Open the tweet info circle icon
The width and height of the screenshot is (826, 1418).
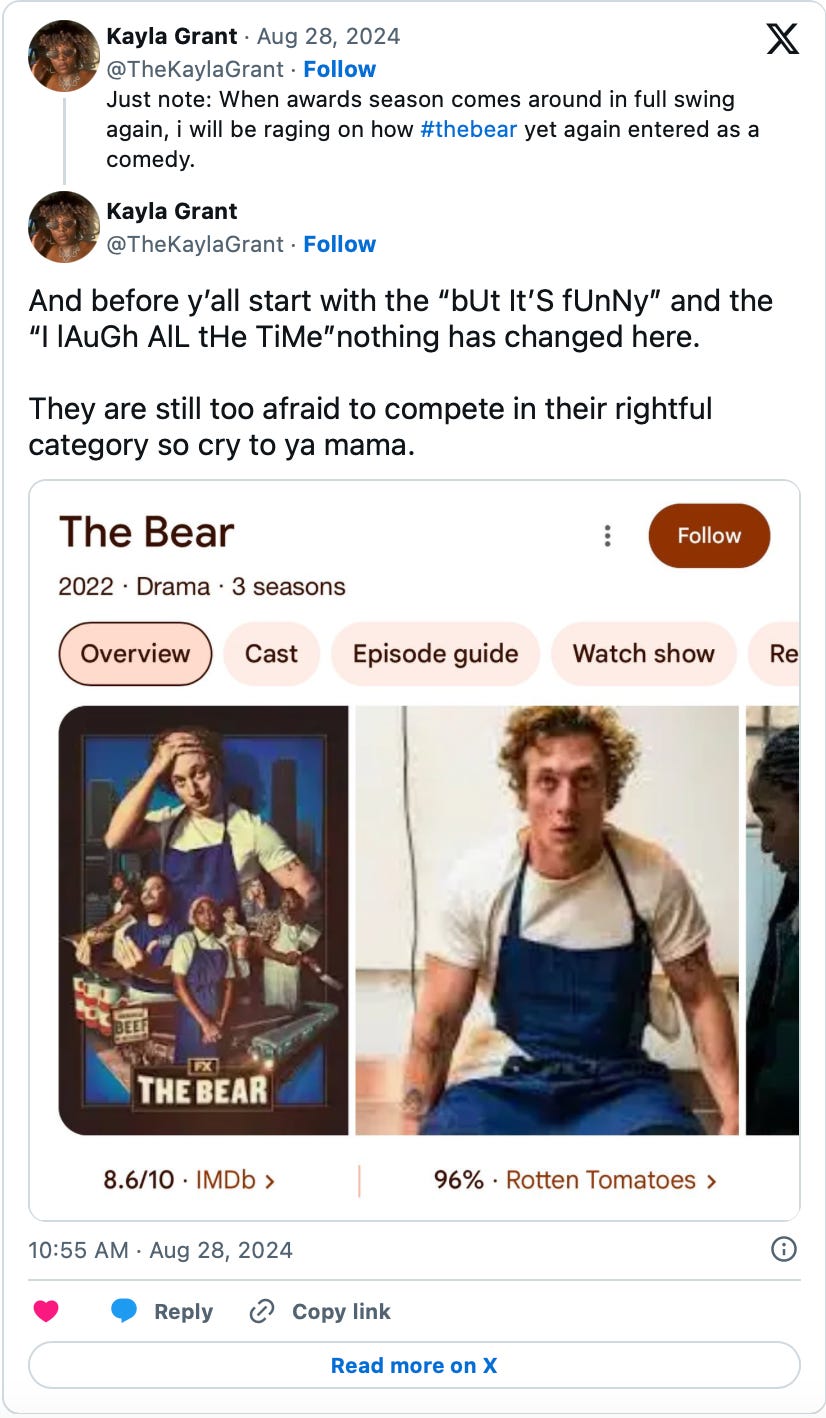click(785, 1249)
